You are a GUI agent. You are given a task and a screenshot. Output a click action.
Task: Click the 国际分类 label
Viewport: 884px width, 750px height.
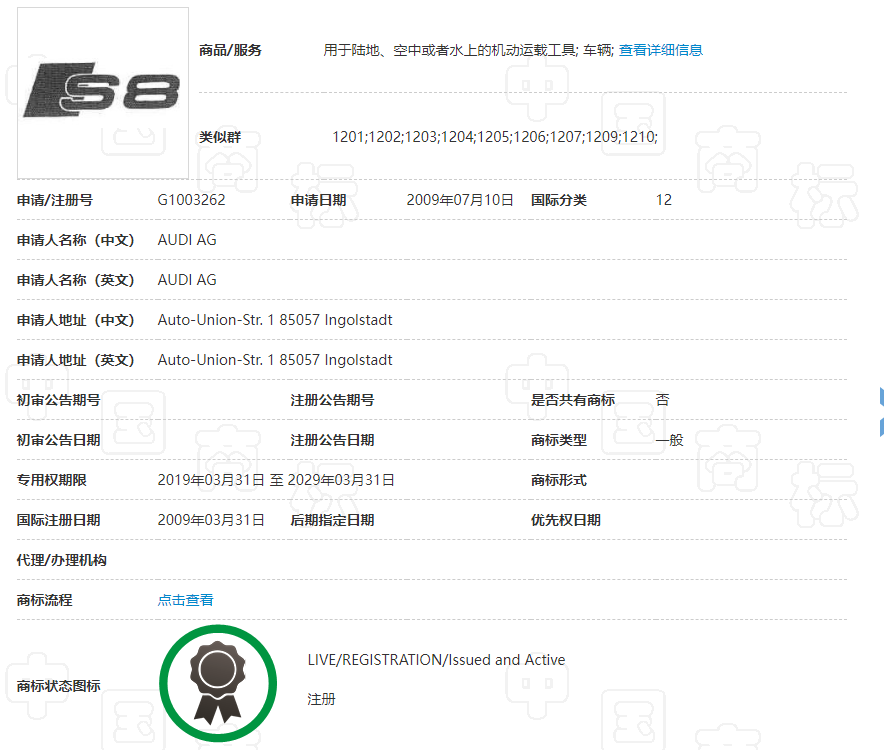point(559,200)
